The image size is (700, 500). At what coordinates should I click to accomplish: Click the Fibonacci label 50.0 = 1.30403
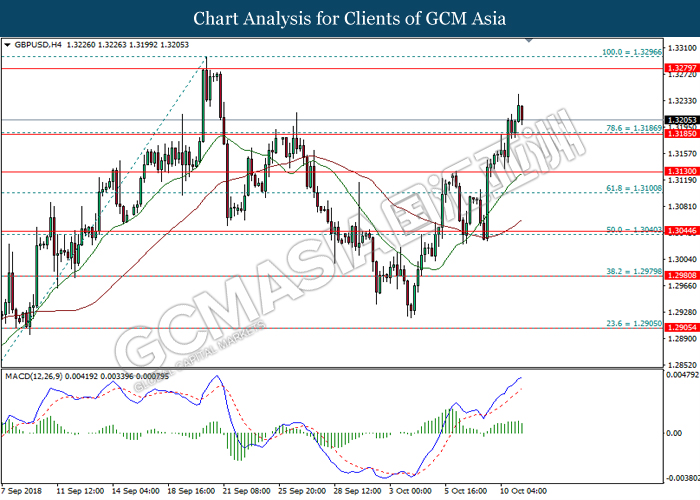click(x=634, y=230)
